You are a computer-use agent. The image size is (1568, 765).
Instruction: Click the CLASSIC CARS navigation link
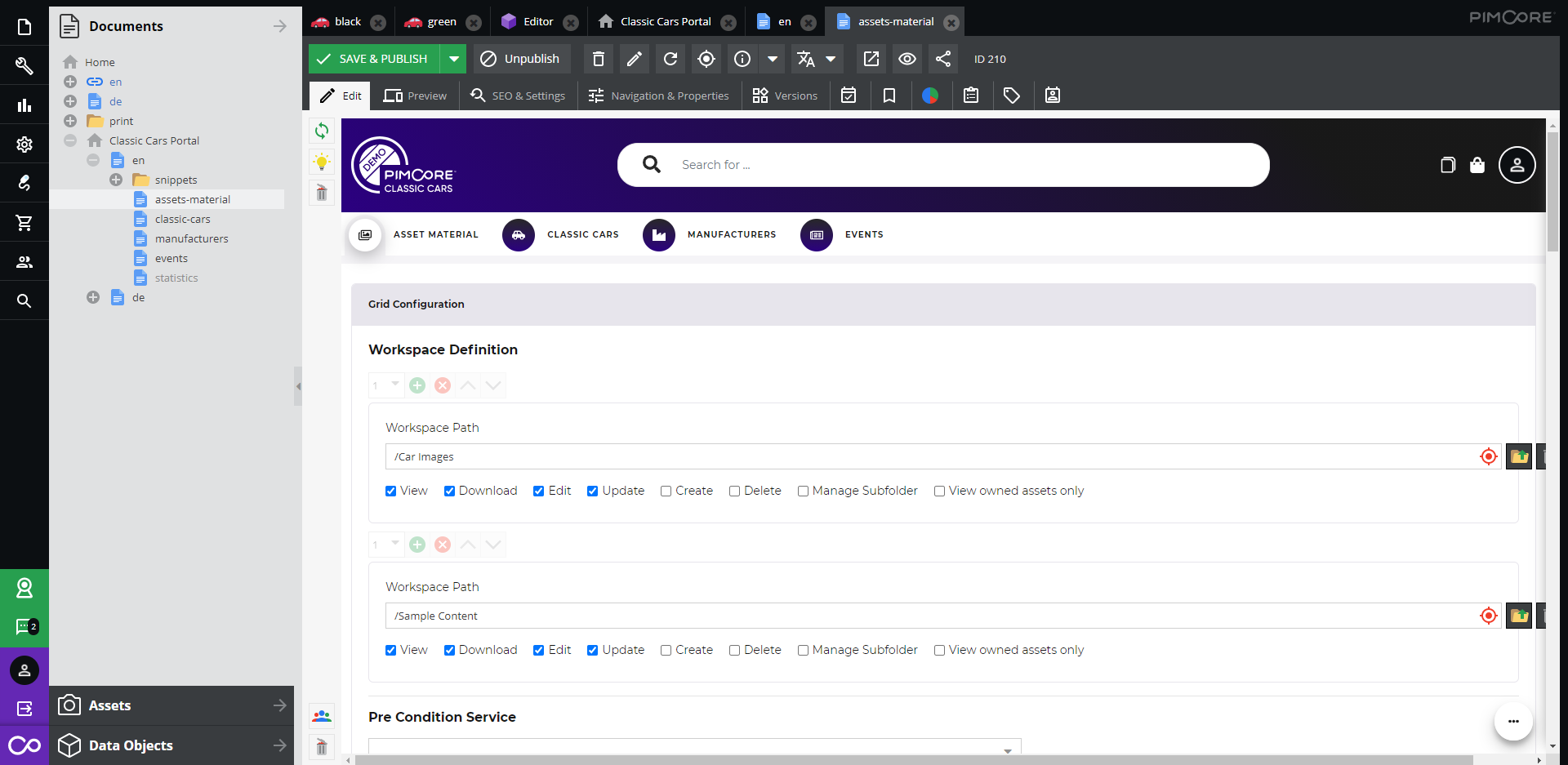pos(582,234)
